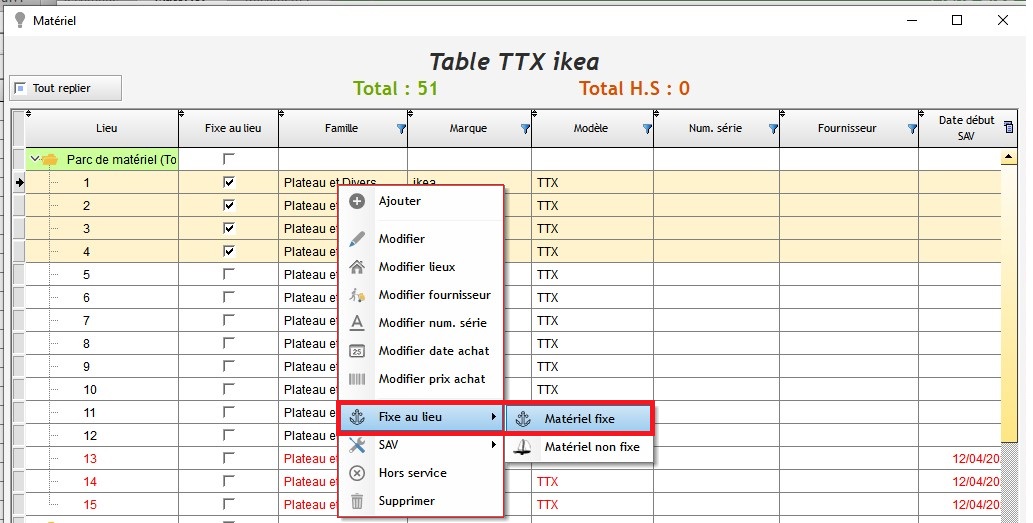This screenshot has width=1033, height=523.
Task: Click the table's vertical scrollbar thumb
Action: click(1008, 303)
